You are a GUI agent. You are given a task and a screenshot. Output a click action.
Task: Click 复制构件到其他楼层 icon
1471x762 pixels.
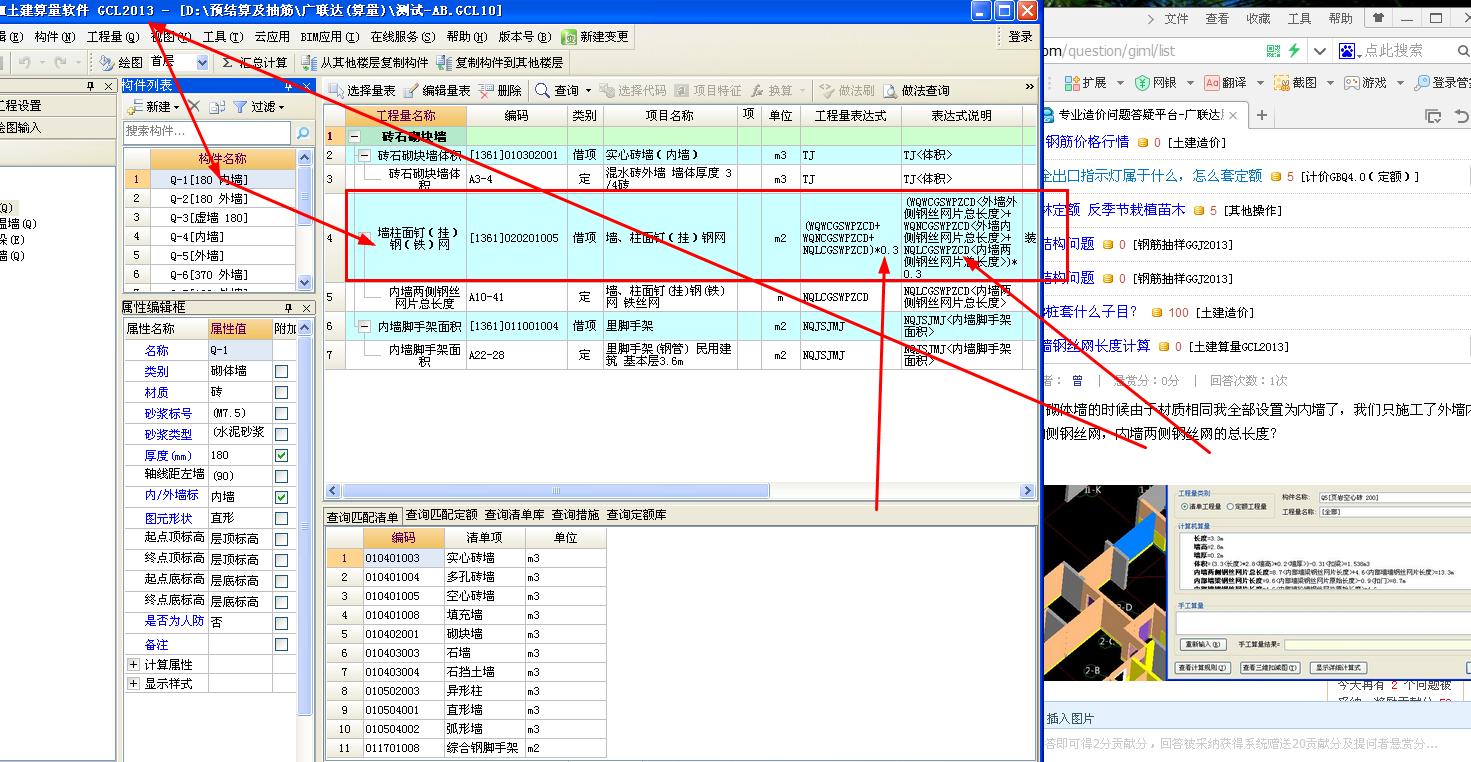point(443,63)
